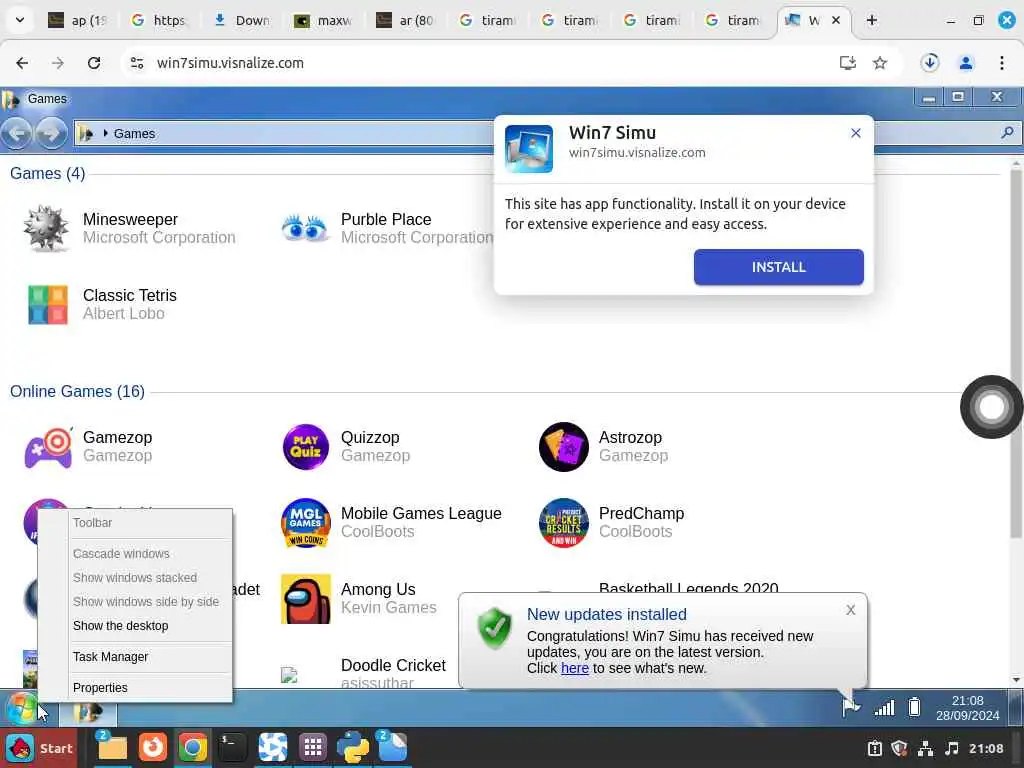1024x768 pixels.
Task: Click the Chrome back arrow
Action: [22, 63]
